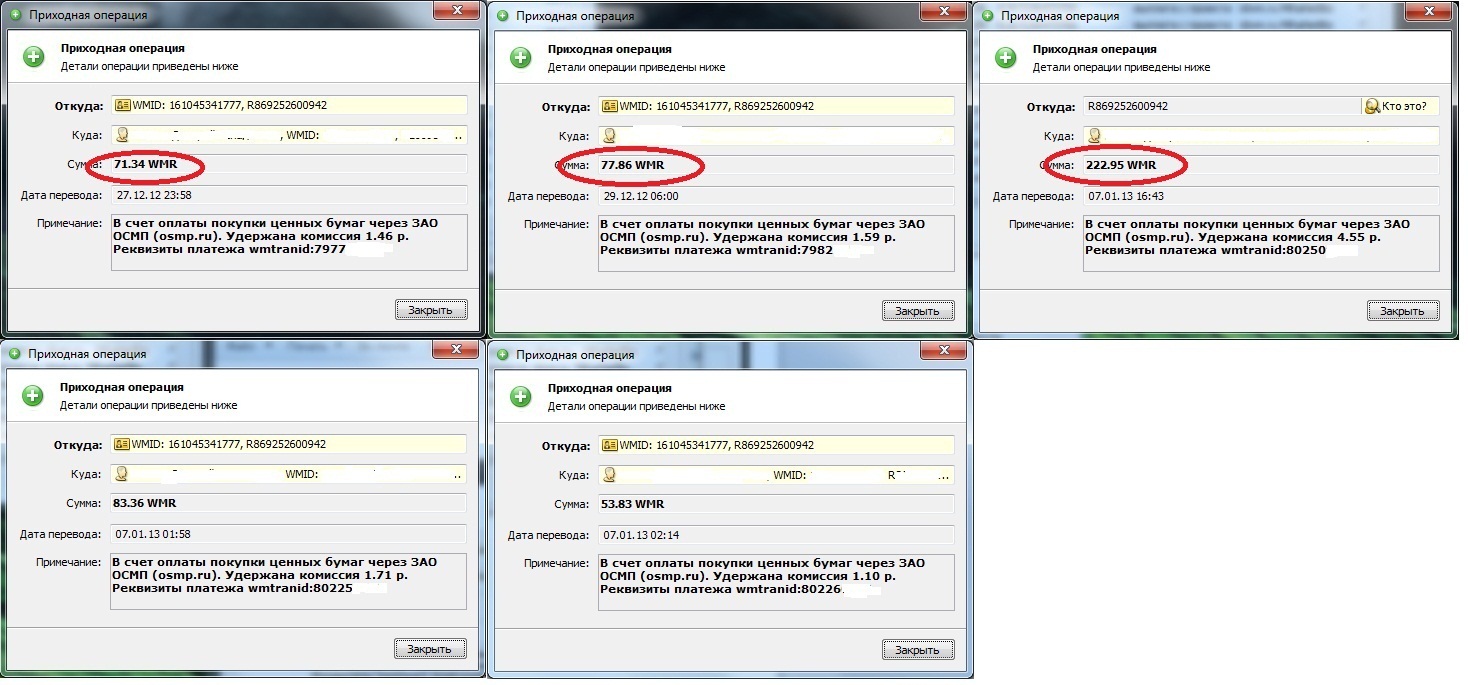Click passport icon in Откуда of 53.83 WMR window
Viewport: 1468px width, 685px height.
[x=610, y=445]
